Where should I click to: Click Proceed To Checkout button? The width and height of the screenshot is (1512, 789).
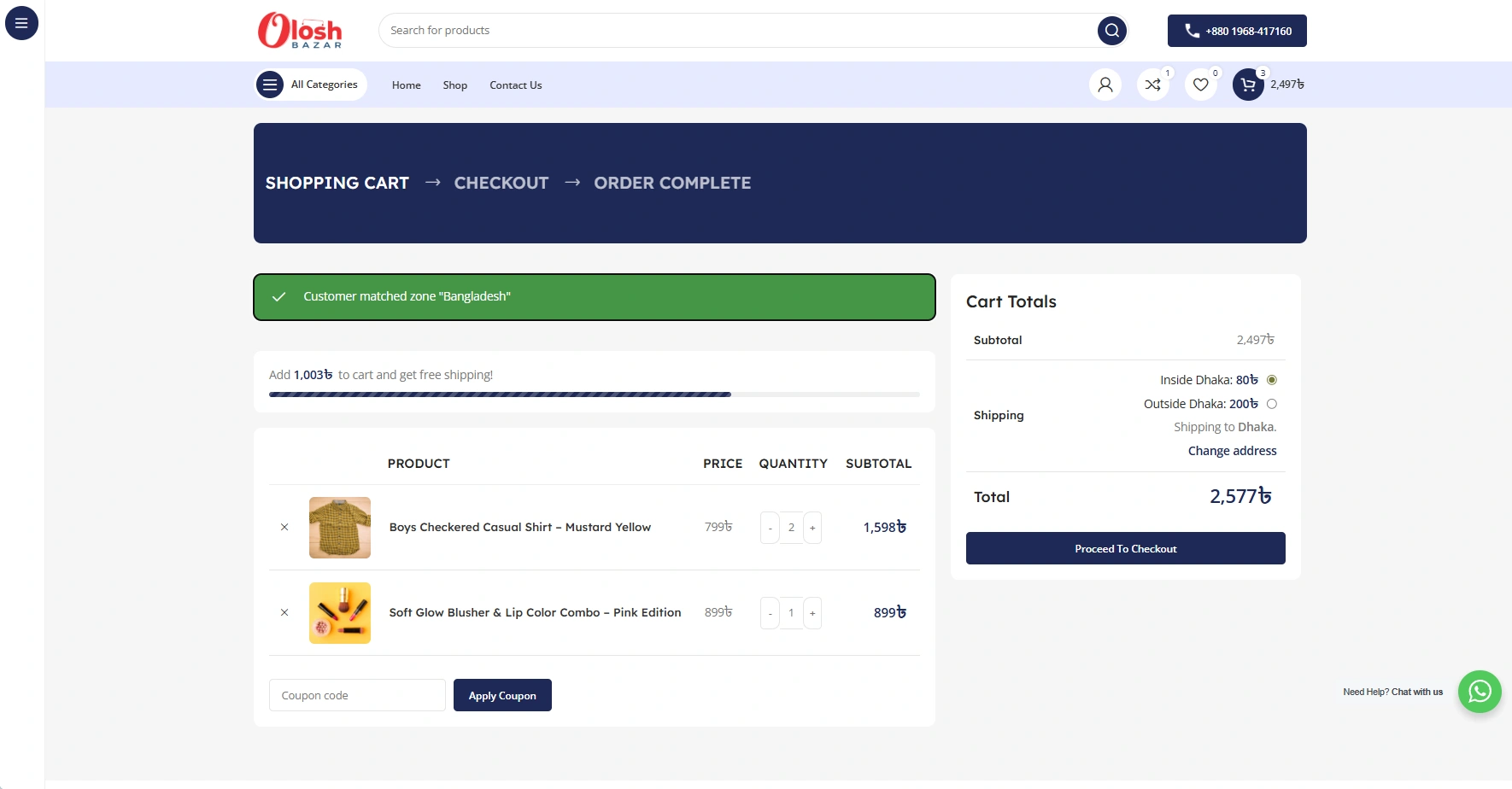tap(1125, 548)
